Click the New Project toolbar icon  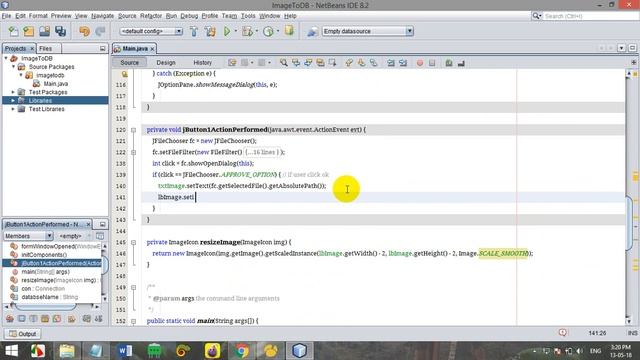click(x=29, y=31)
